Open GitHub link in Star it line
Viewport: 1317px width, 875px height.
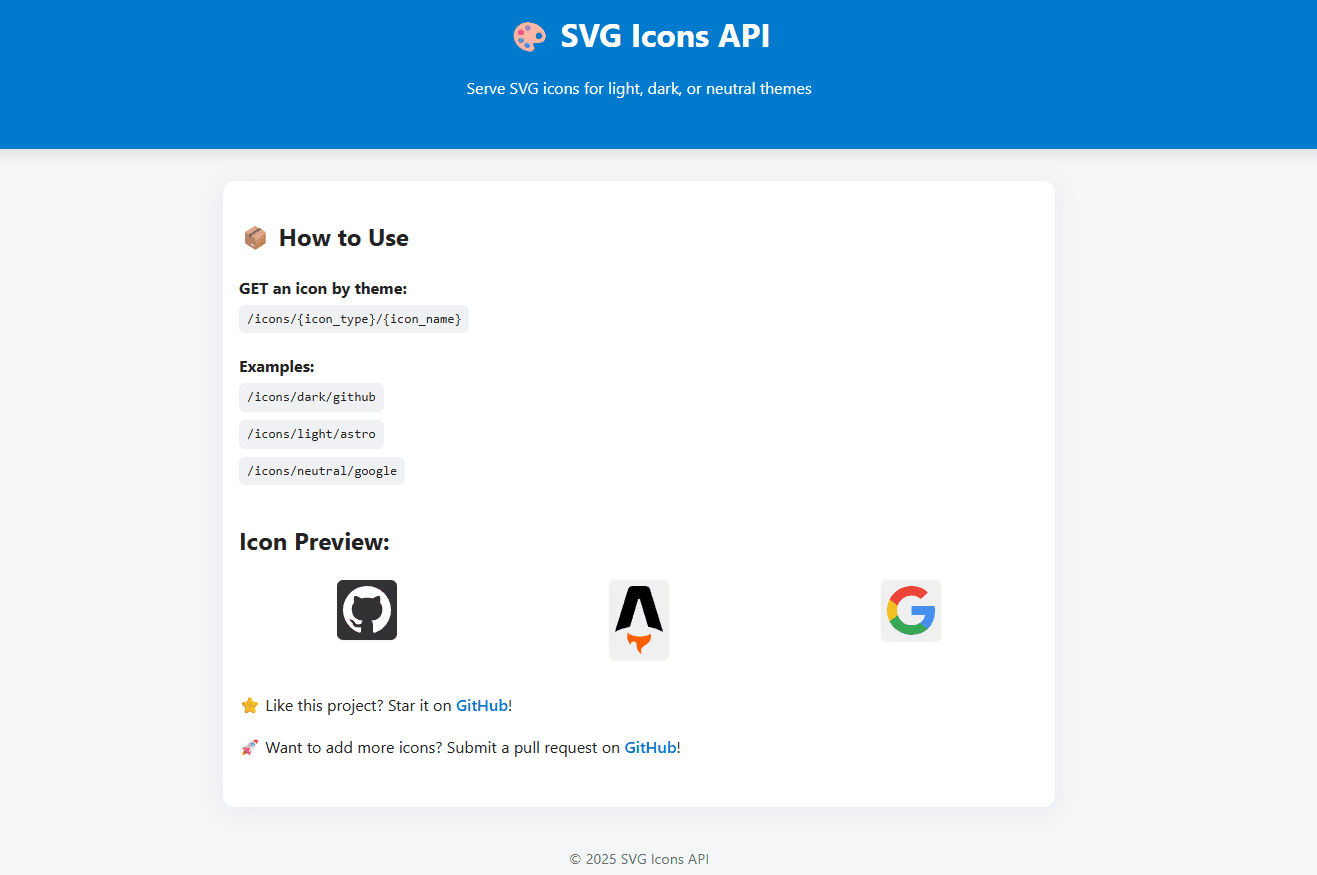pos(482,706)
